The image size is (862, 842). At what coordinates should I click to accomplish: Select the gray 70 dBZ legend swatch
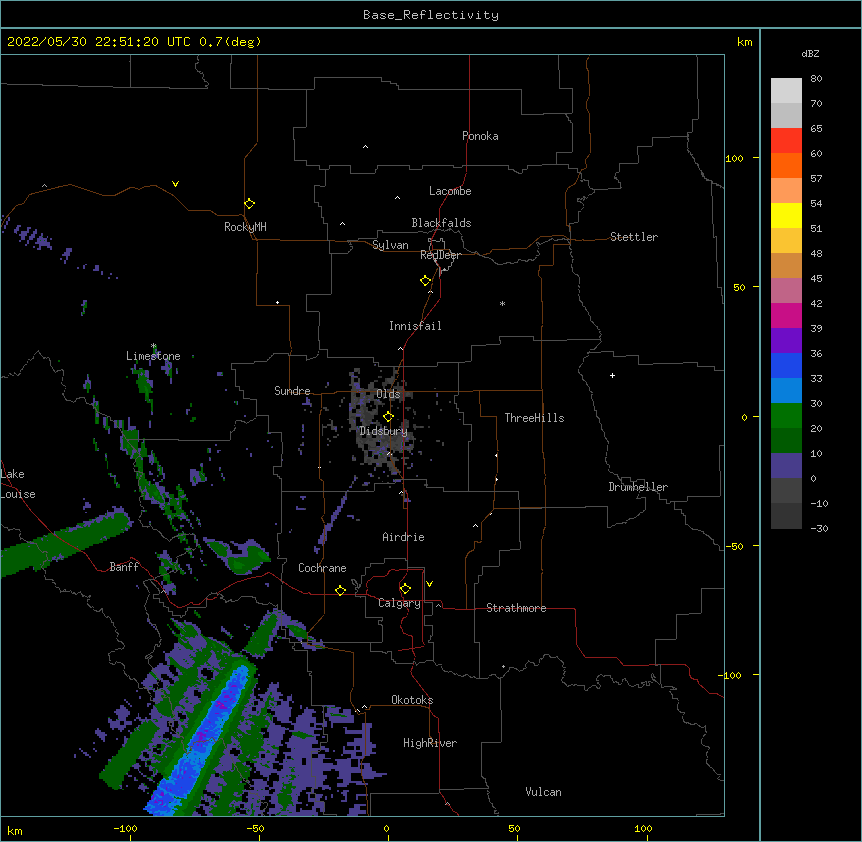786,115
